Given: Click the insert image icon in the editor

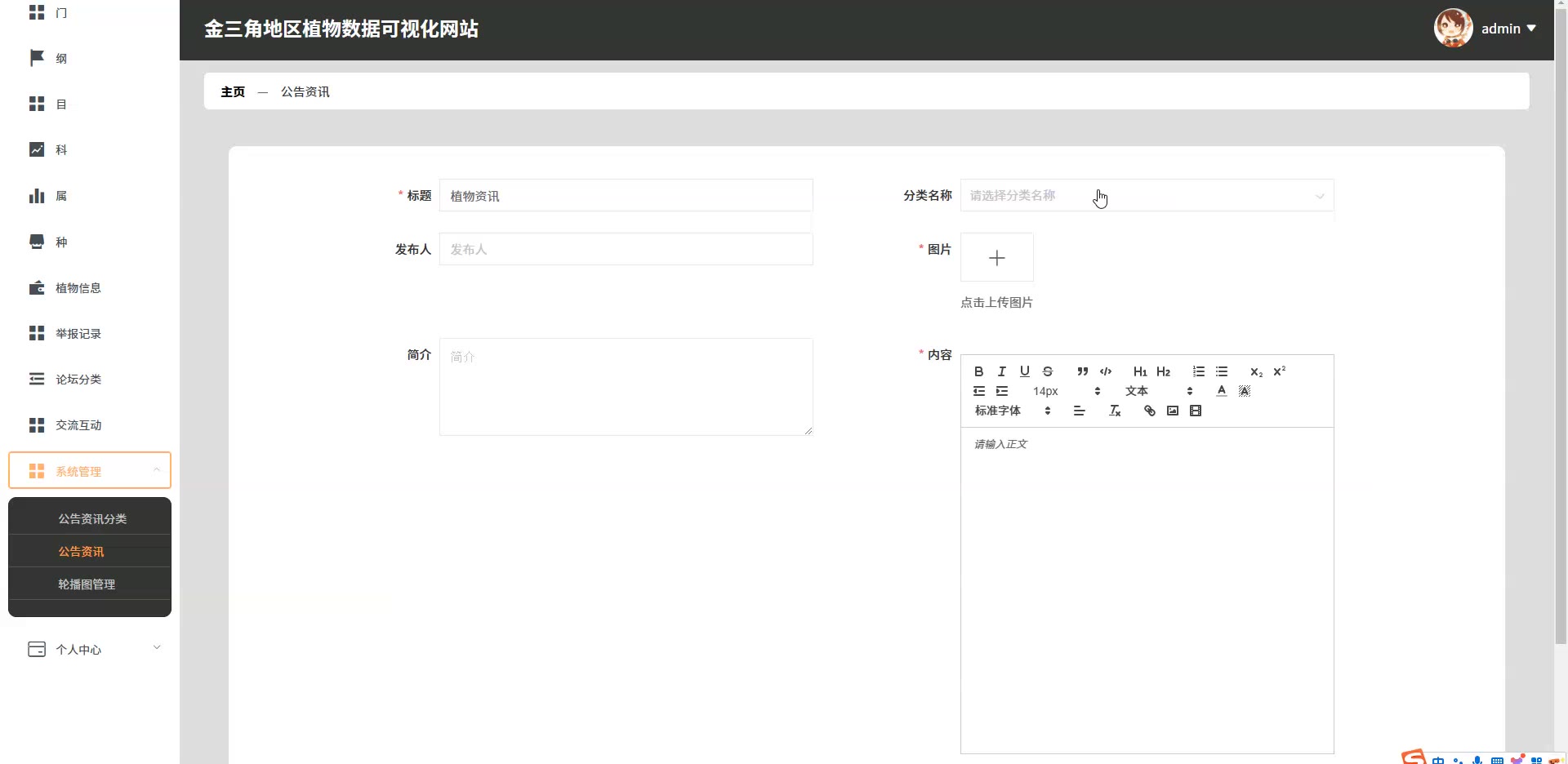Looking at the screenshot, I should [x=1172, y=411].
